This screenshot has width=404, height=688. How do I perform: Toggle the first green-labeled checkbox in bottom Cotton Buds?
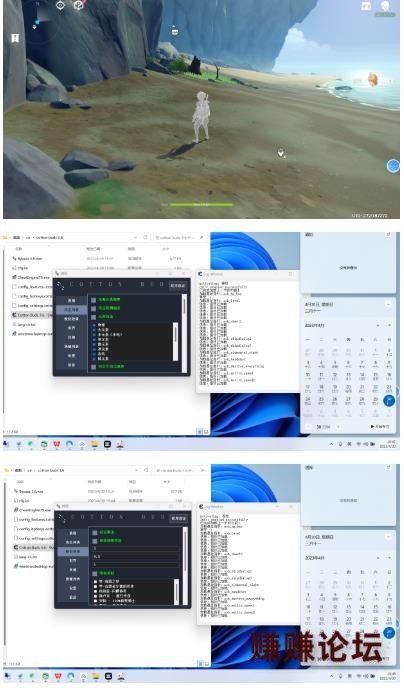click(95, 533)
